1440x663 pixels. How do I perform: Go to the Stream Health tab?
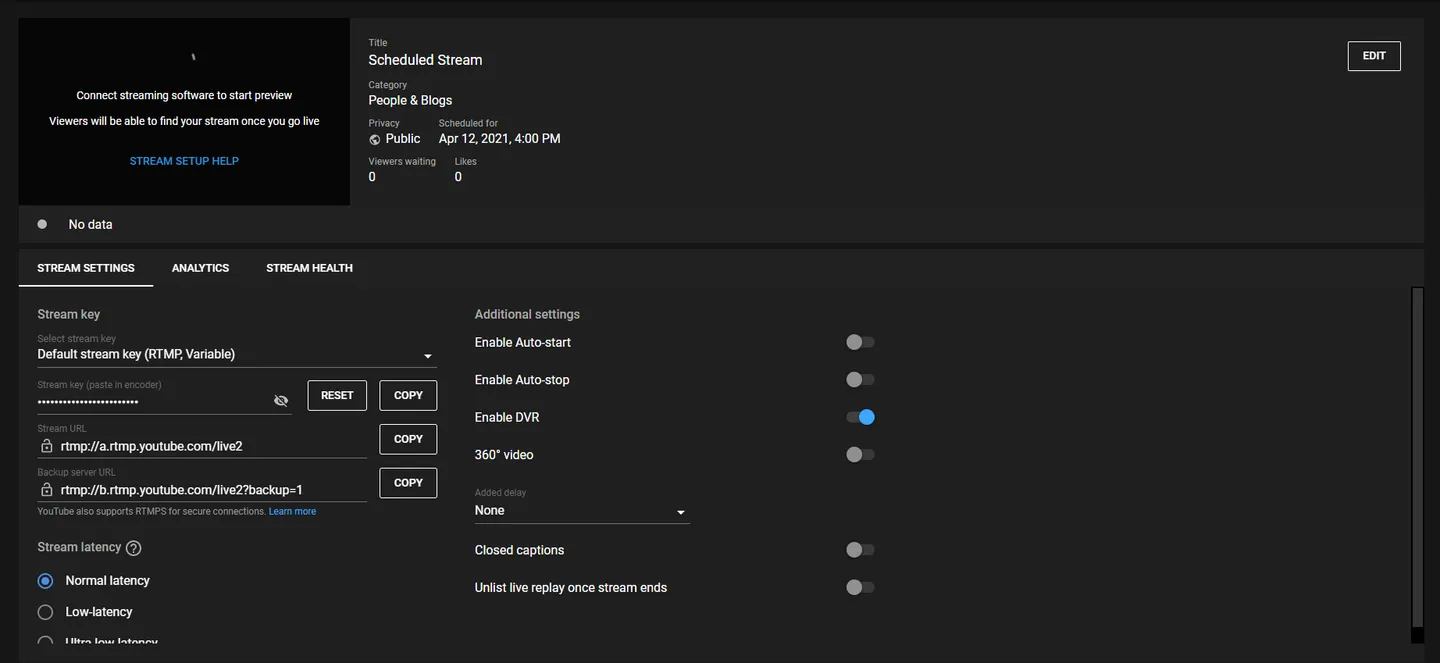click(309, 268)
